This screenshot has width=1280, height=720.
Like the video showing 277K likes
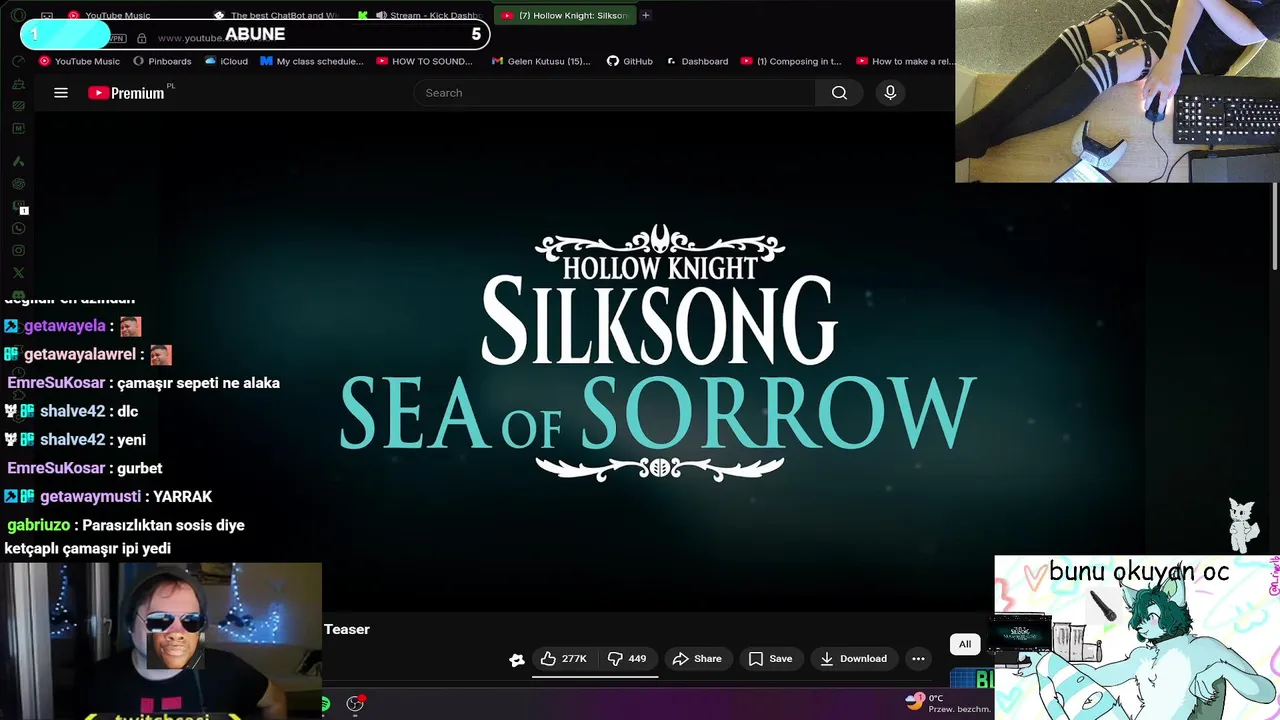[564, 659]
